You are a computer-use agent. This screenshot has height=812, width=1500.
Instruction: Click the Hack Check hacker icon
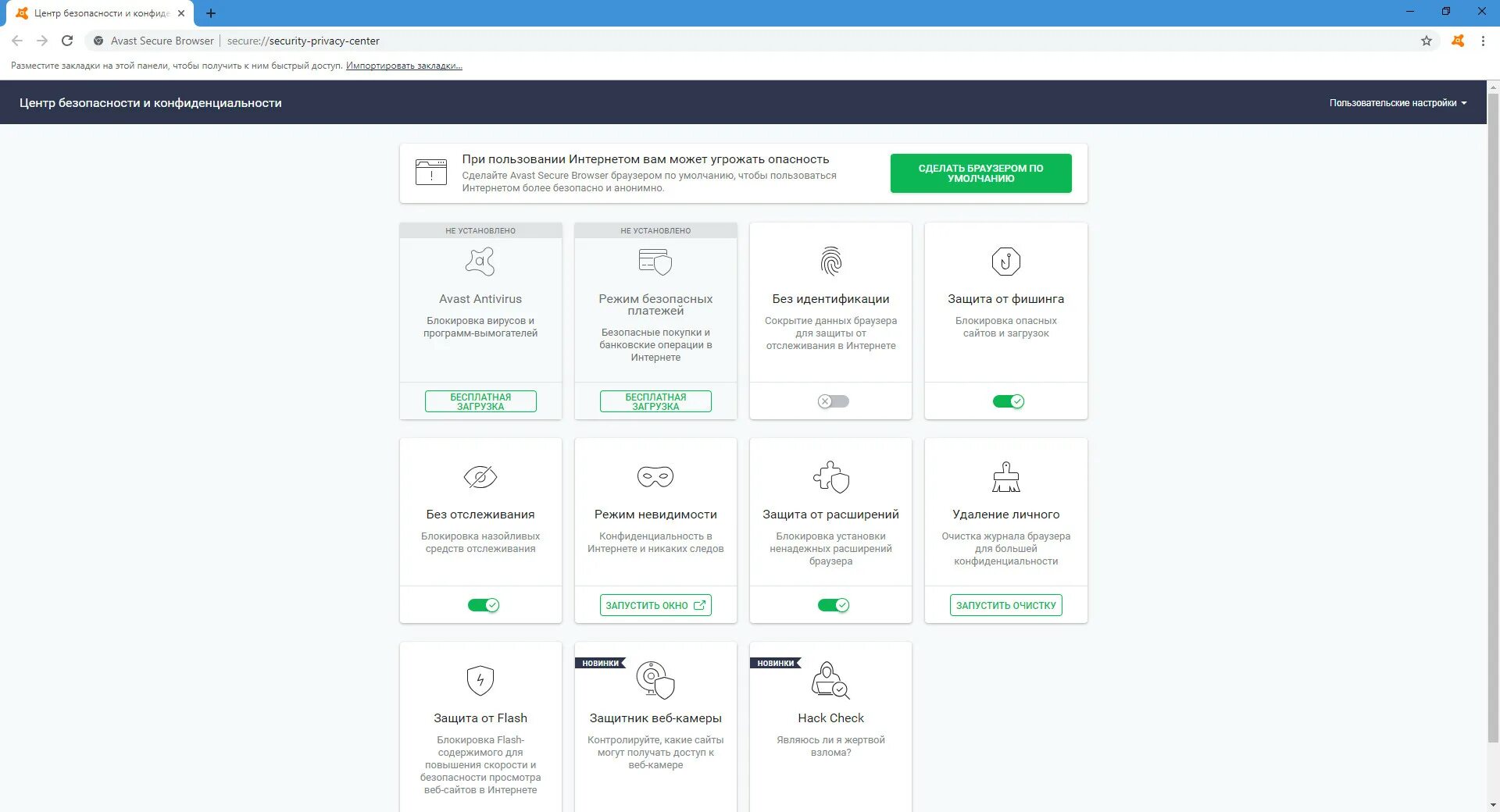(830, 680)
